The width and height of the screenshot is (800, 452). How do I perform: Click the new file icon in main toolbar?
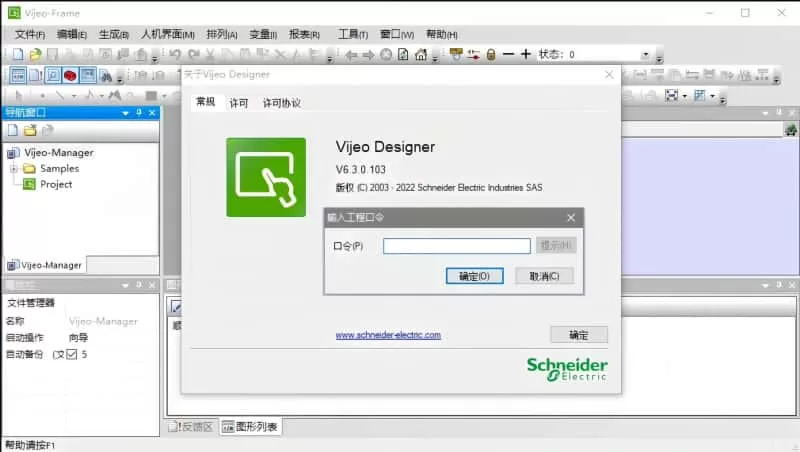(x=20, y=54)
